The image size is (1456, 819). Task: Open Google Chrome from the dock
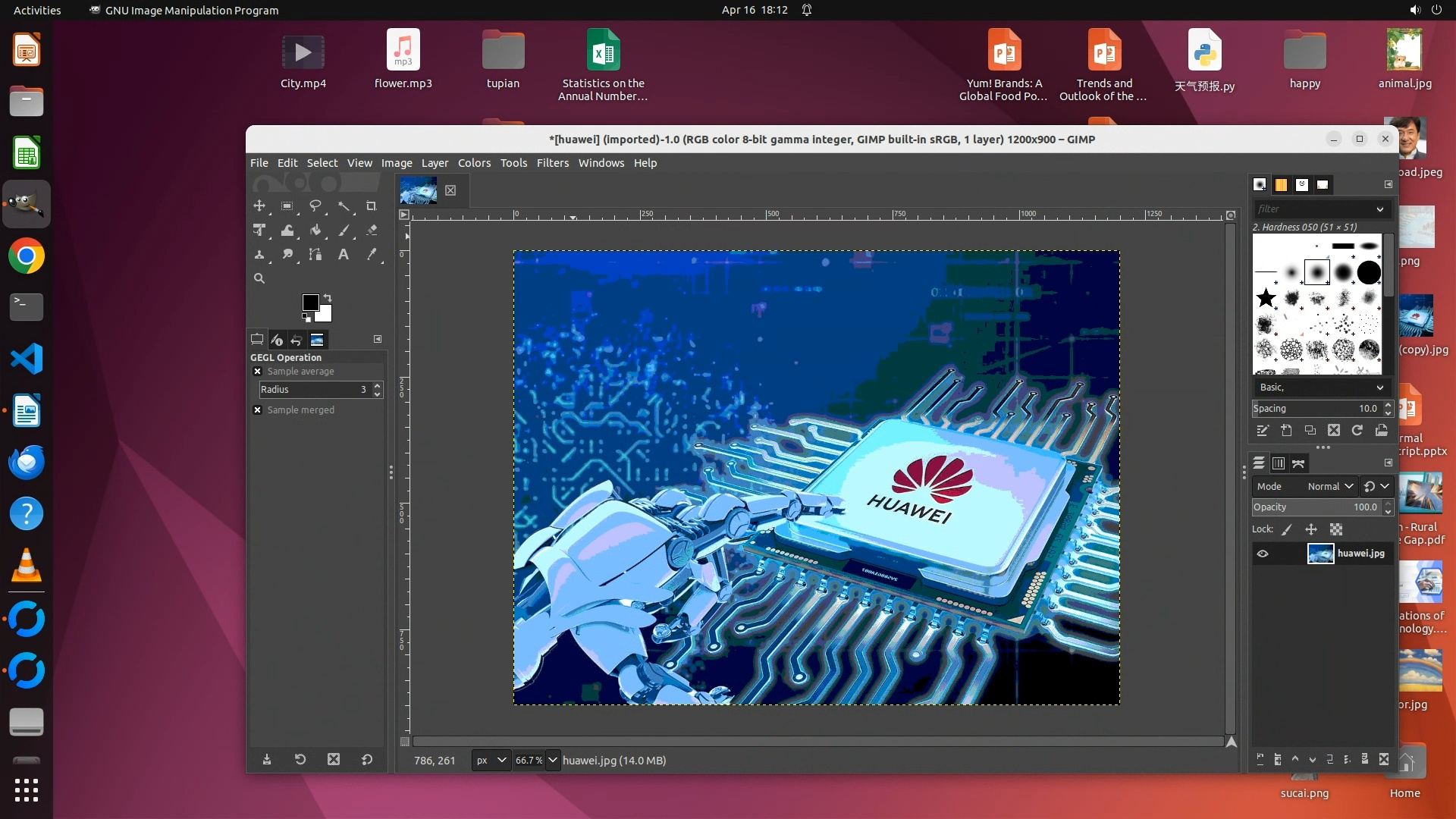click(27, 256)
